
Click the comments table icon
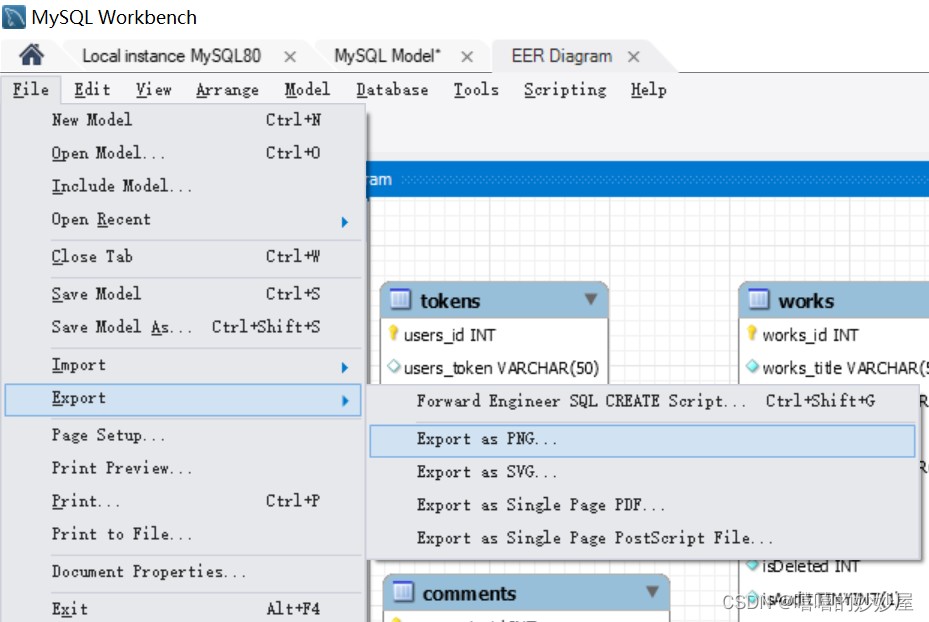pyautogui.click(x=403, y=593)
